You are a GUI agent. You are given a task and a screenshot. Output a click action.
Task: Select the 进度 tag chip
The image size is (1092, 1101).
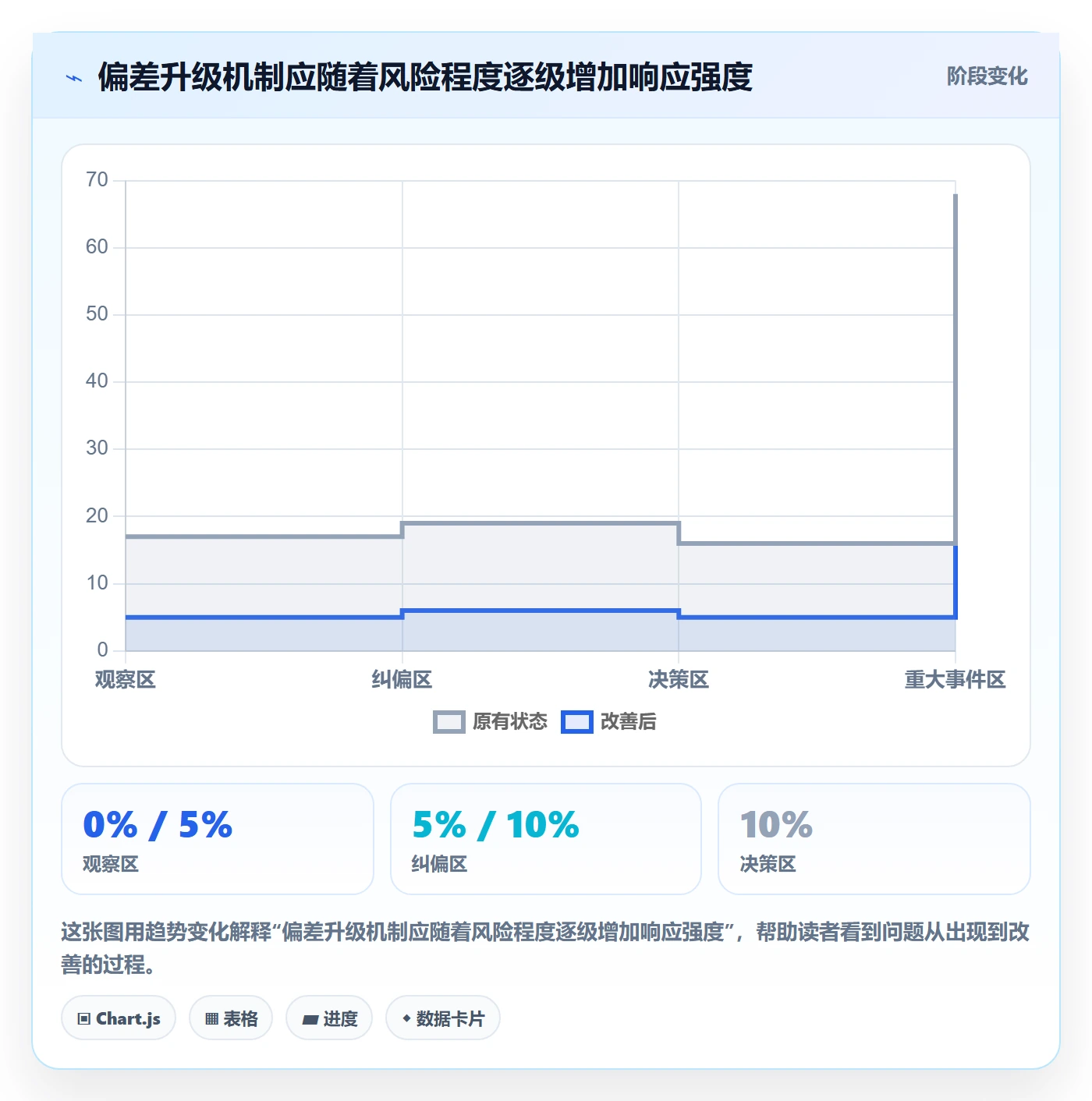(x=329, y=1018)
